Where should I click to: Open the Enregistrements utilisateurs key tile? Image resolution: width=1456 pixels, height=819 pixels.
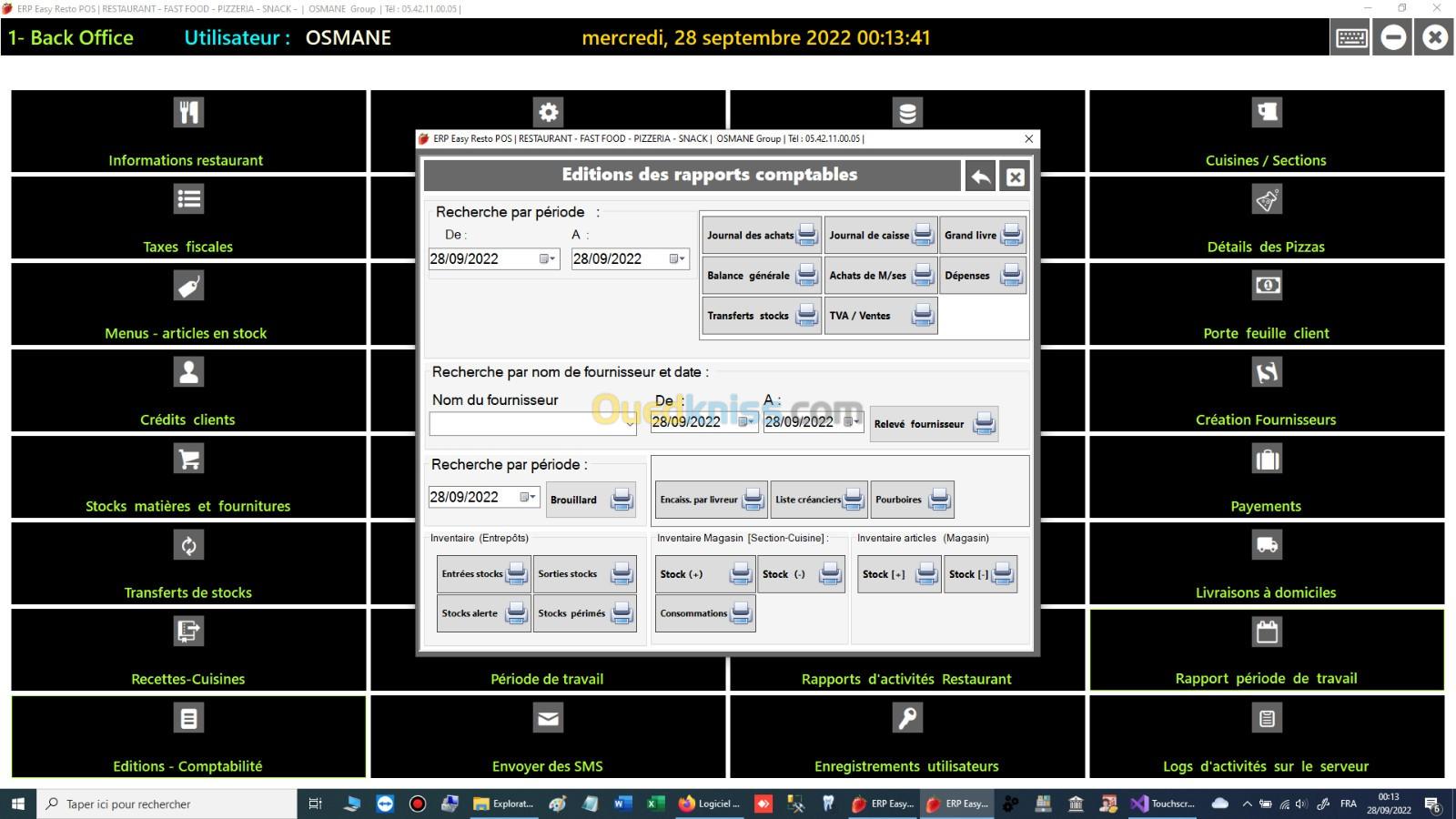coord(906,736)
